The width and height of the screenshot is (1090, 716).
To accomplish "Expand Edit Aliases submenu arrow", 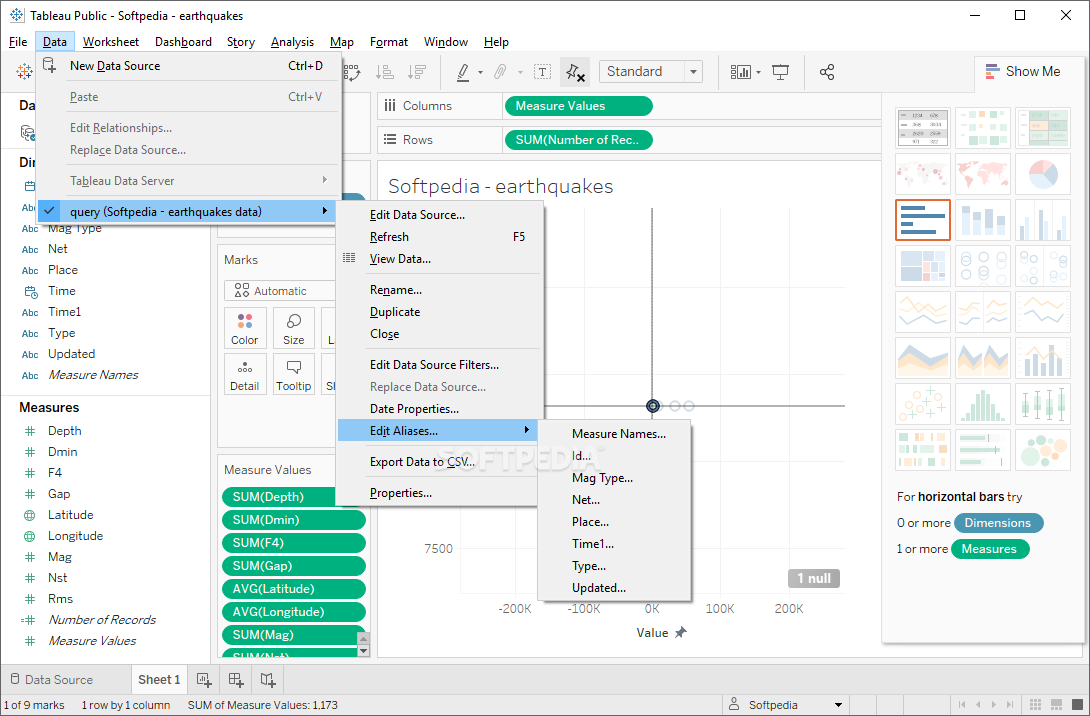I will (x=527, y=430).
